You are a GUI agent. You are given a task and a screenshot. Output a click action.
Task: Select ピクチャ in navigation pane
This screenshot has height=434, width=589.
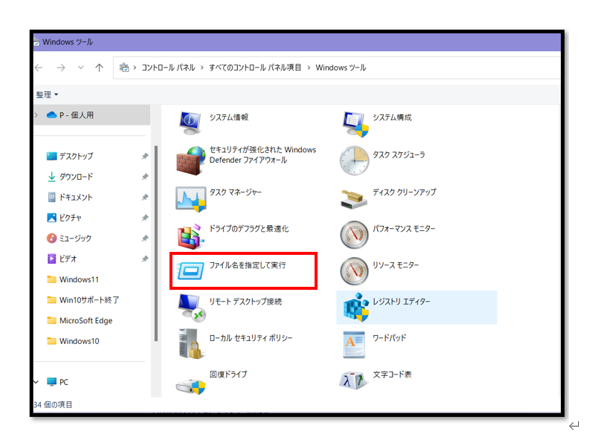70,218
